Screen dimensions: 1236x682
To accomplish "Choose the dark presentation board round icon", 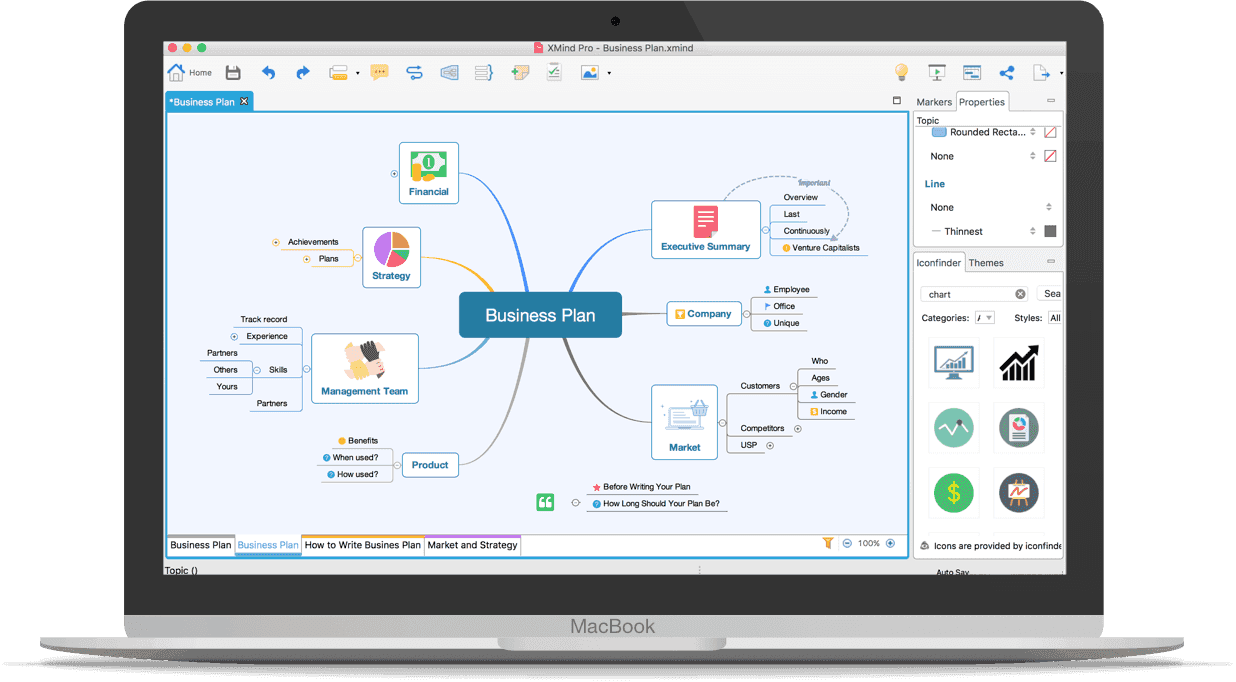I will 1019,493.
